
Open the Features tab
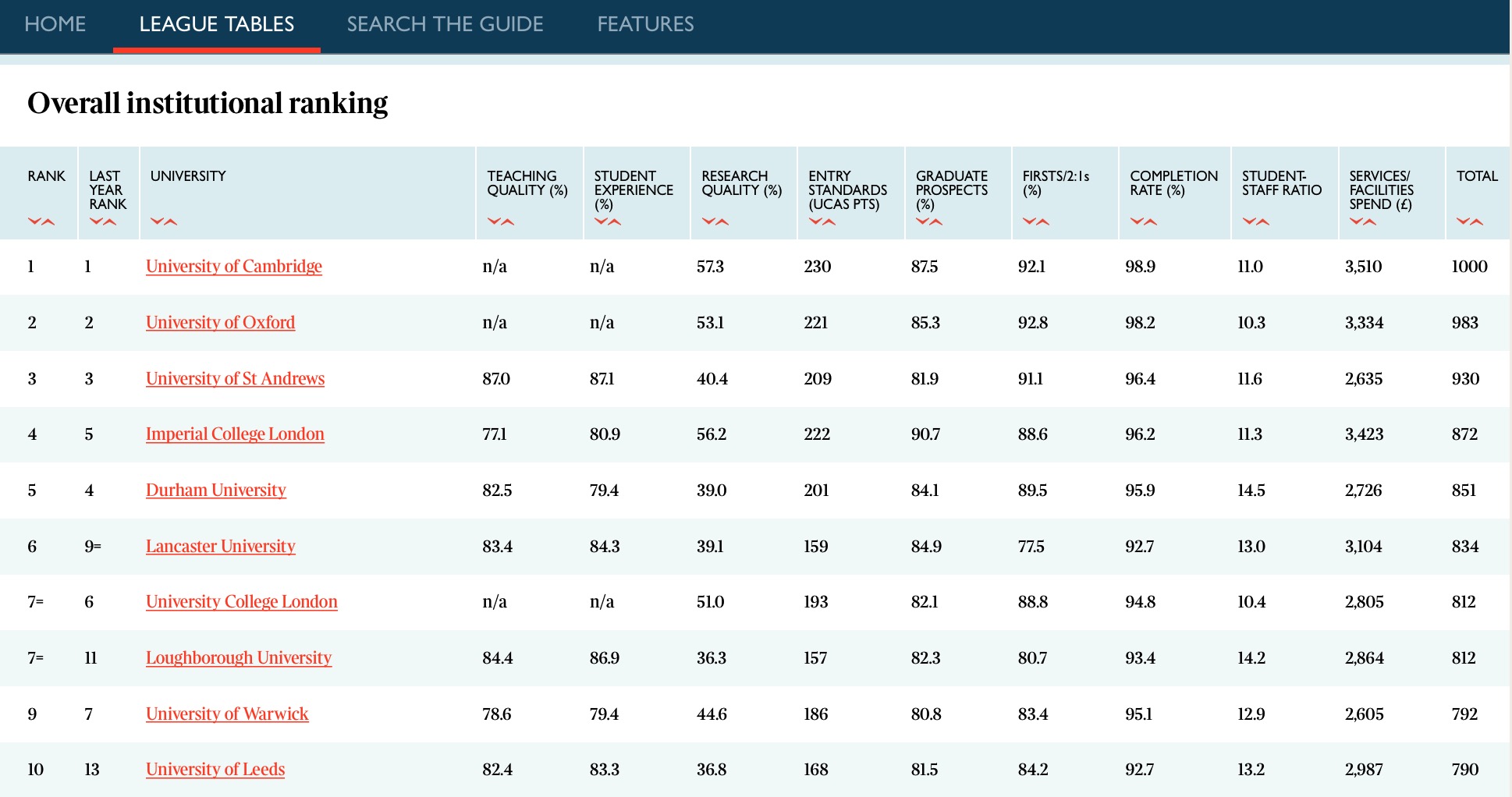coord(646,24)
